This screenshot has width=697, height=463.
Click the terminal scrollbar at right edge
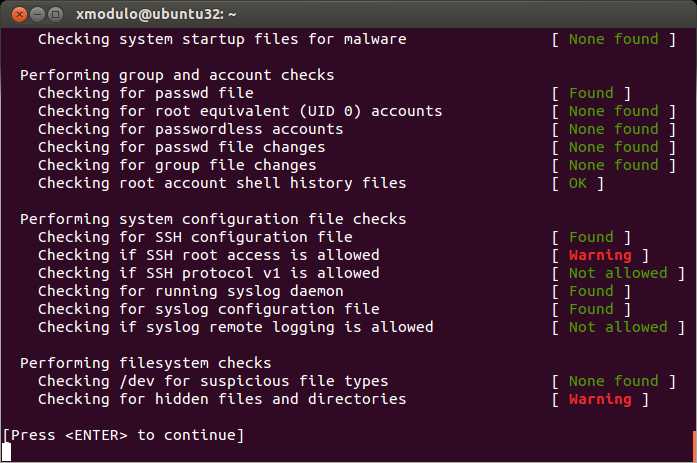[694, 446]
